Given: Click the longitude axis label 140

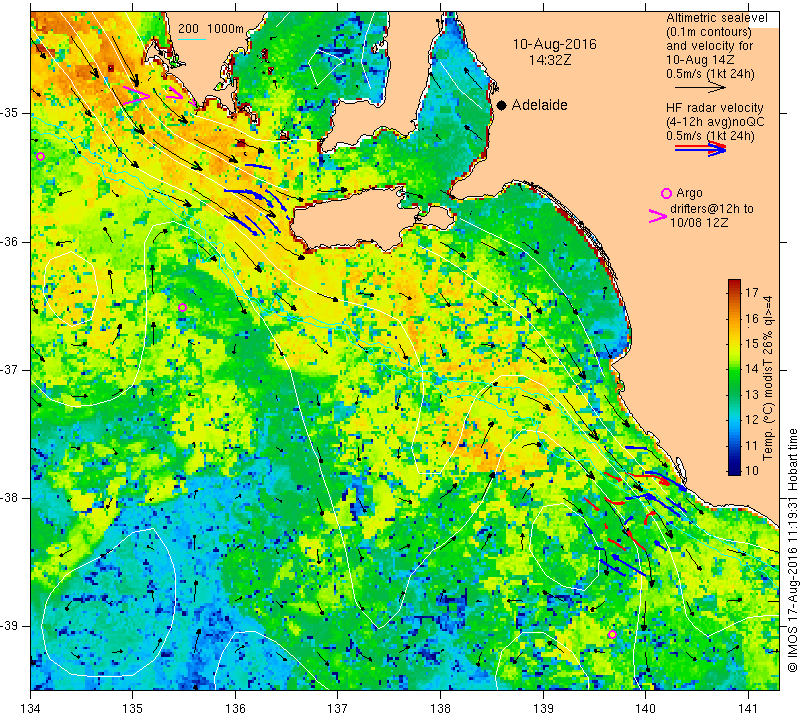Looking at the screenshot, I should point(645,709).
